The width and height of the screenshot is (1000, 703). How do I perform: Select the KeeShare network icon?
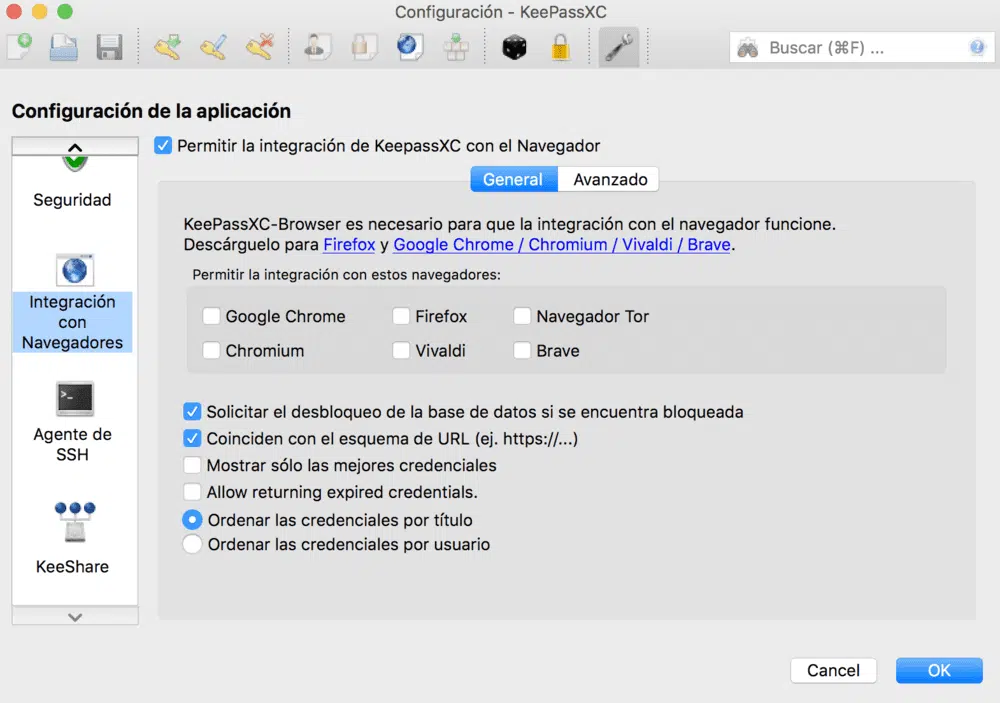[75, 521]
